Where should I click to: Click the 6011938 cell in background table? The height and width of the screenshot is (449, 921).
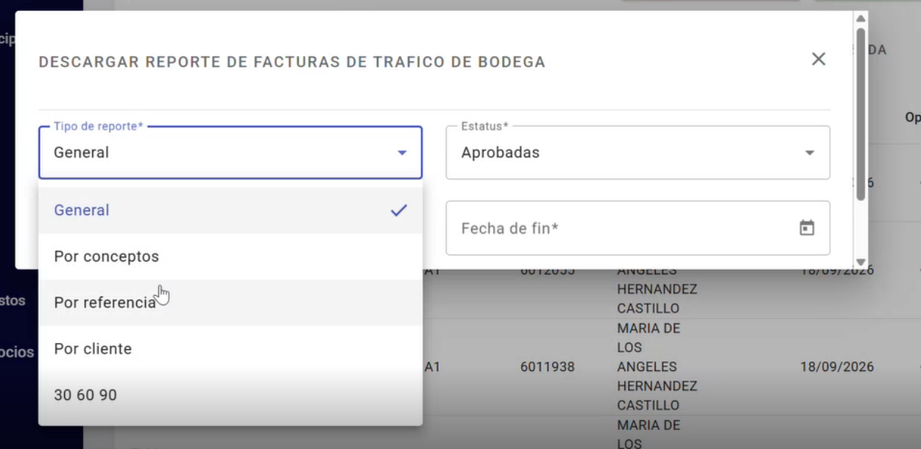click(547, 367)
